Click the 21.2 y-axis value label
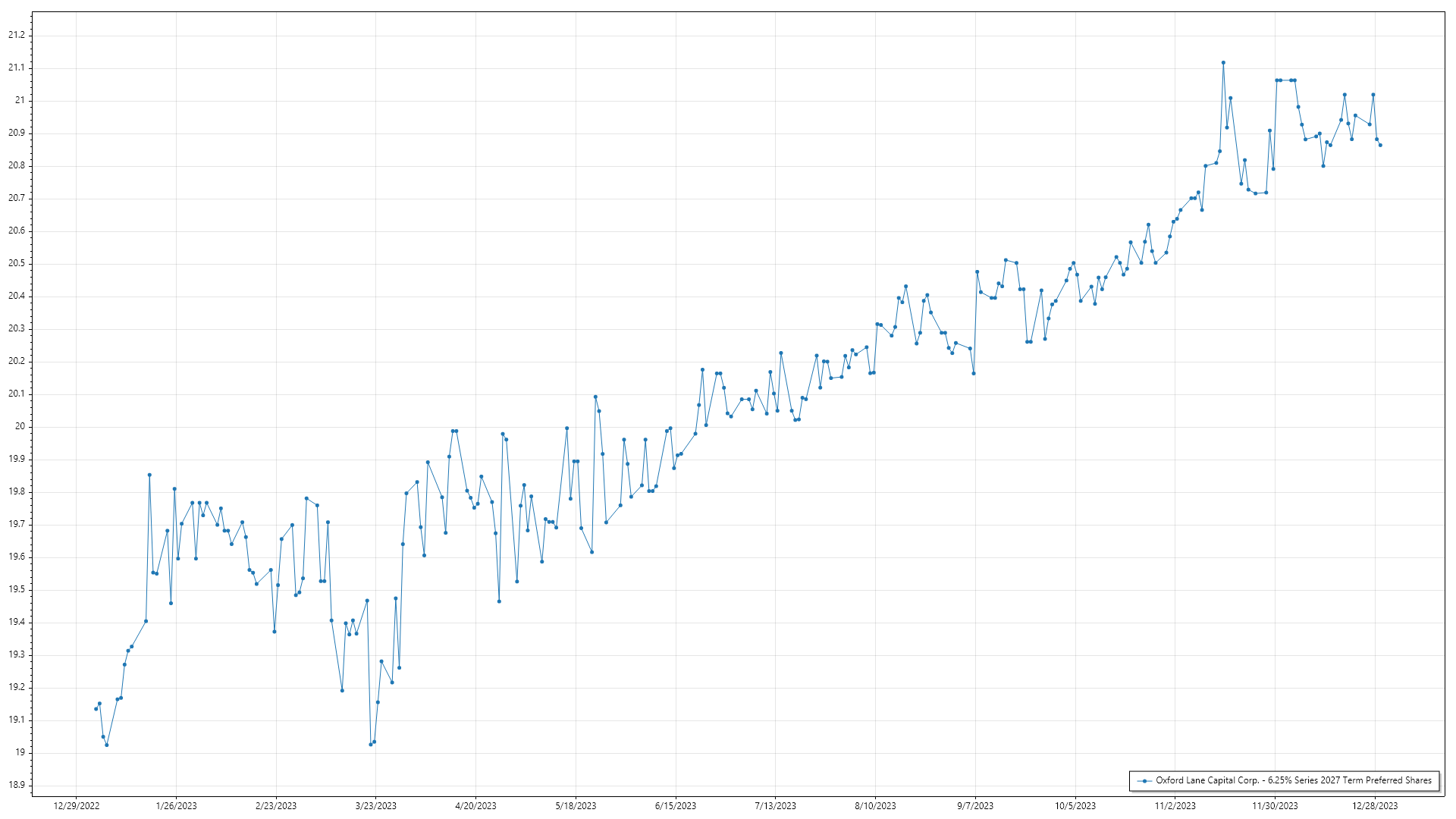This screenshot has height=819, width=1456. click(x=17, y=35)
